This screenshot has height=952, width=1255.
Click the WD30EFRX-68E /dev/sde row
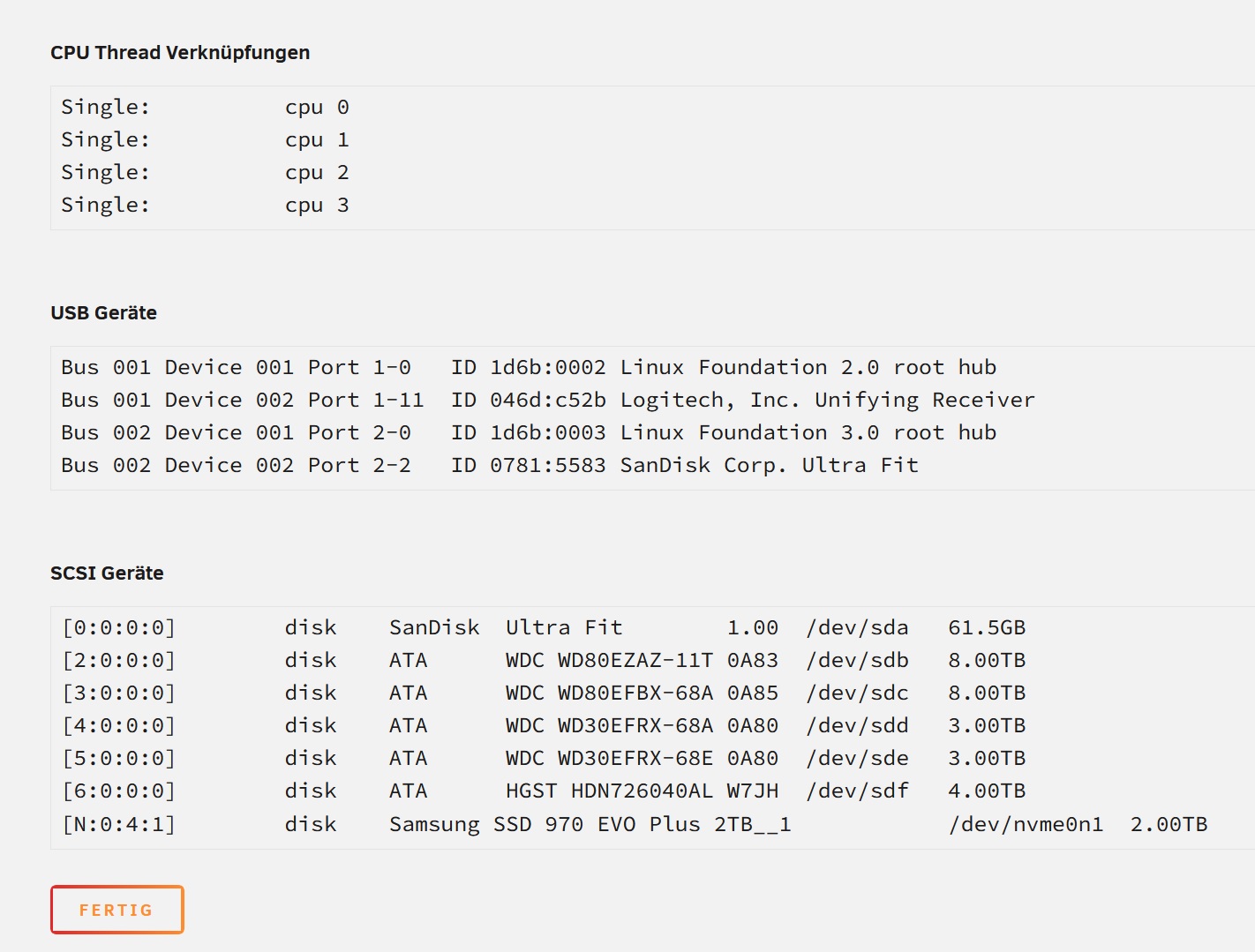[544, 759]
